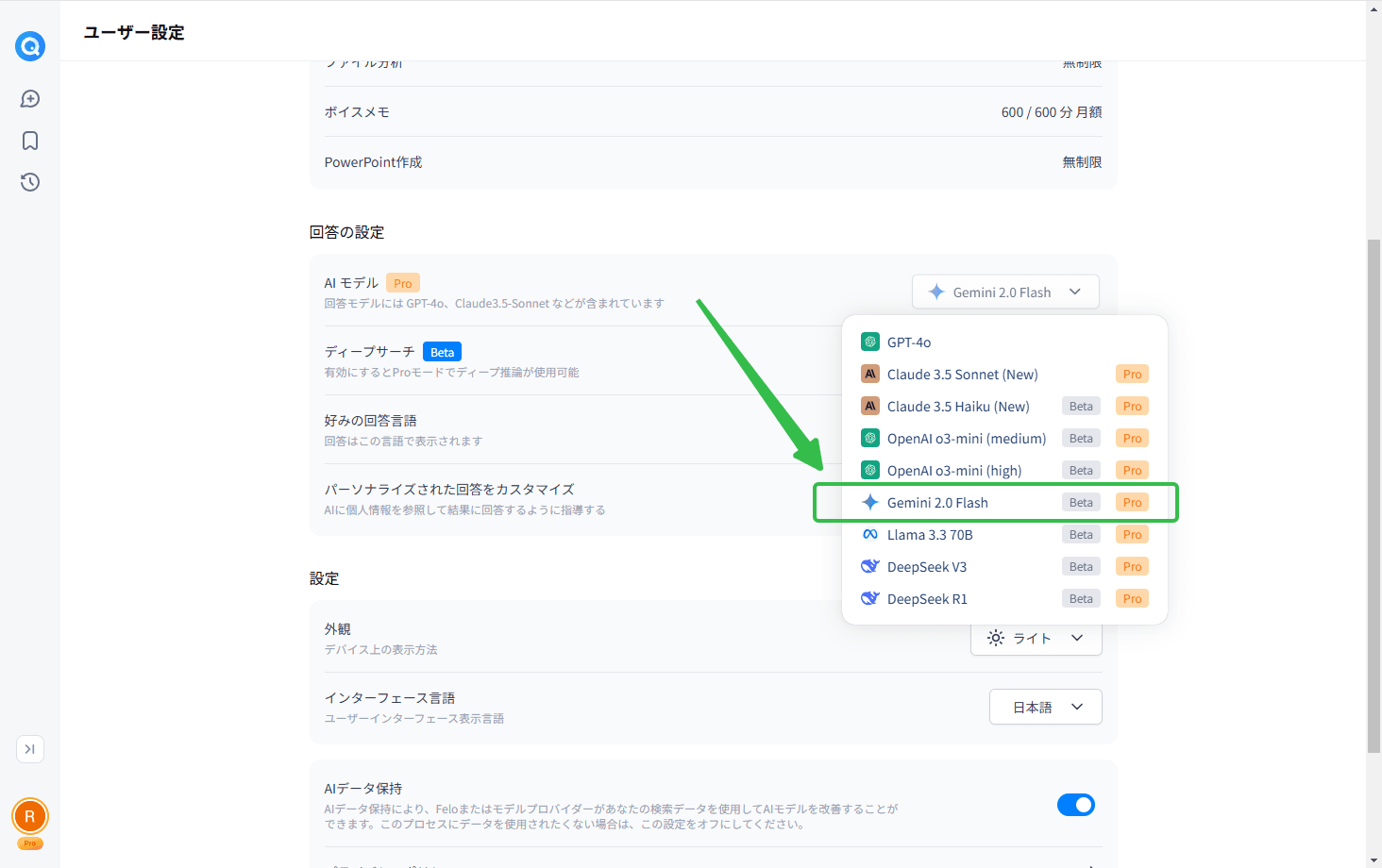Click AIデータ保持 setting label
Image resolution: width=1382 pixels, height=868 pixels.
[363, 789]
